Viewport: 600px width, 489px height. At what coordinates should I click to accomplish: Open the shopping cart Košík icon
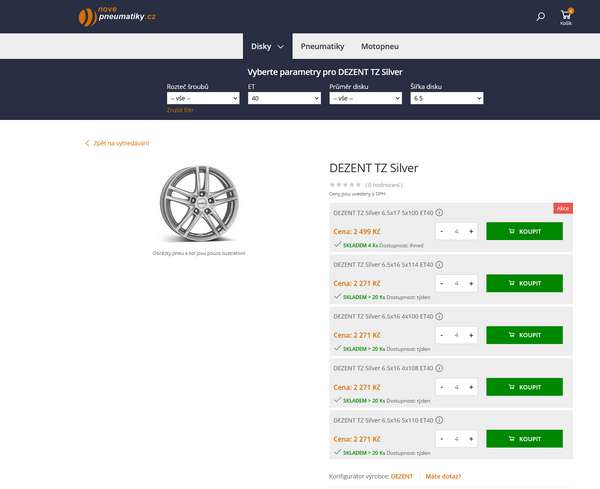pyautogui.click(x=566, y=17)
